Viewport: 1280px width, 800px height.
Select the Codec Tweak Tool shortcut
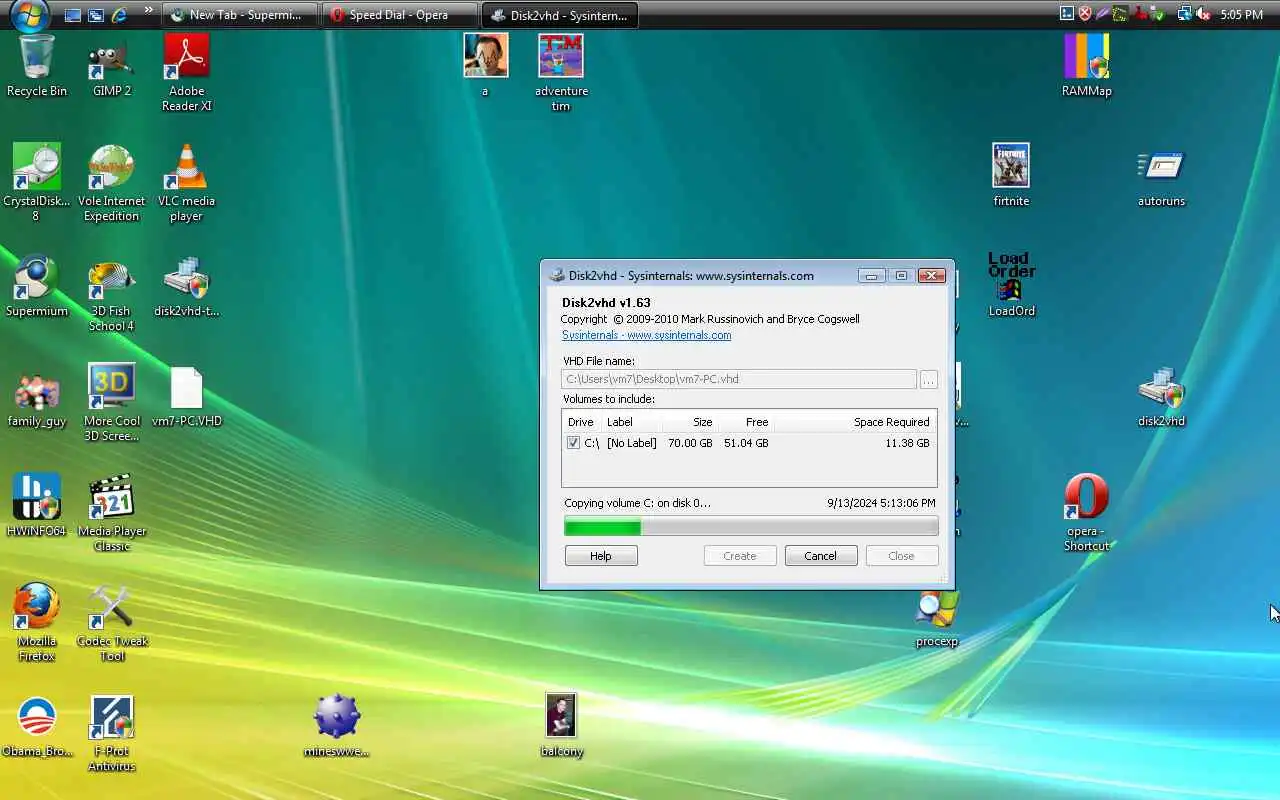click(112, 622)
